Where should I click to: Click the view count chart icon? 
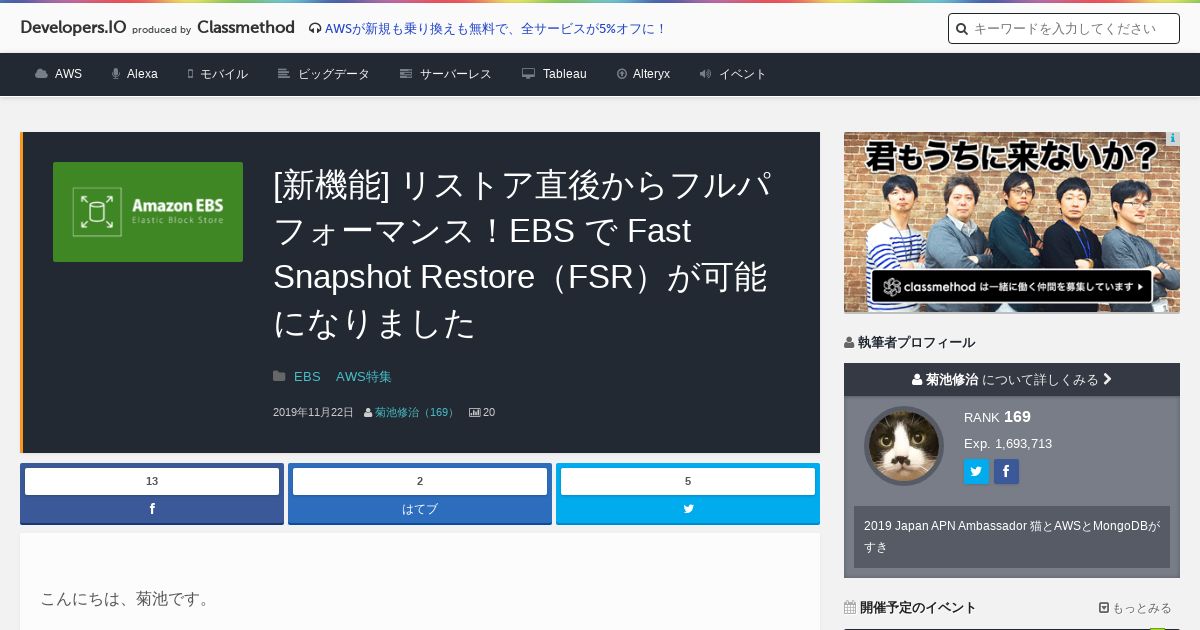point(474,412)
